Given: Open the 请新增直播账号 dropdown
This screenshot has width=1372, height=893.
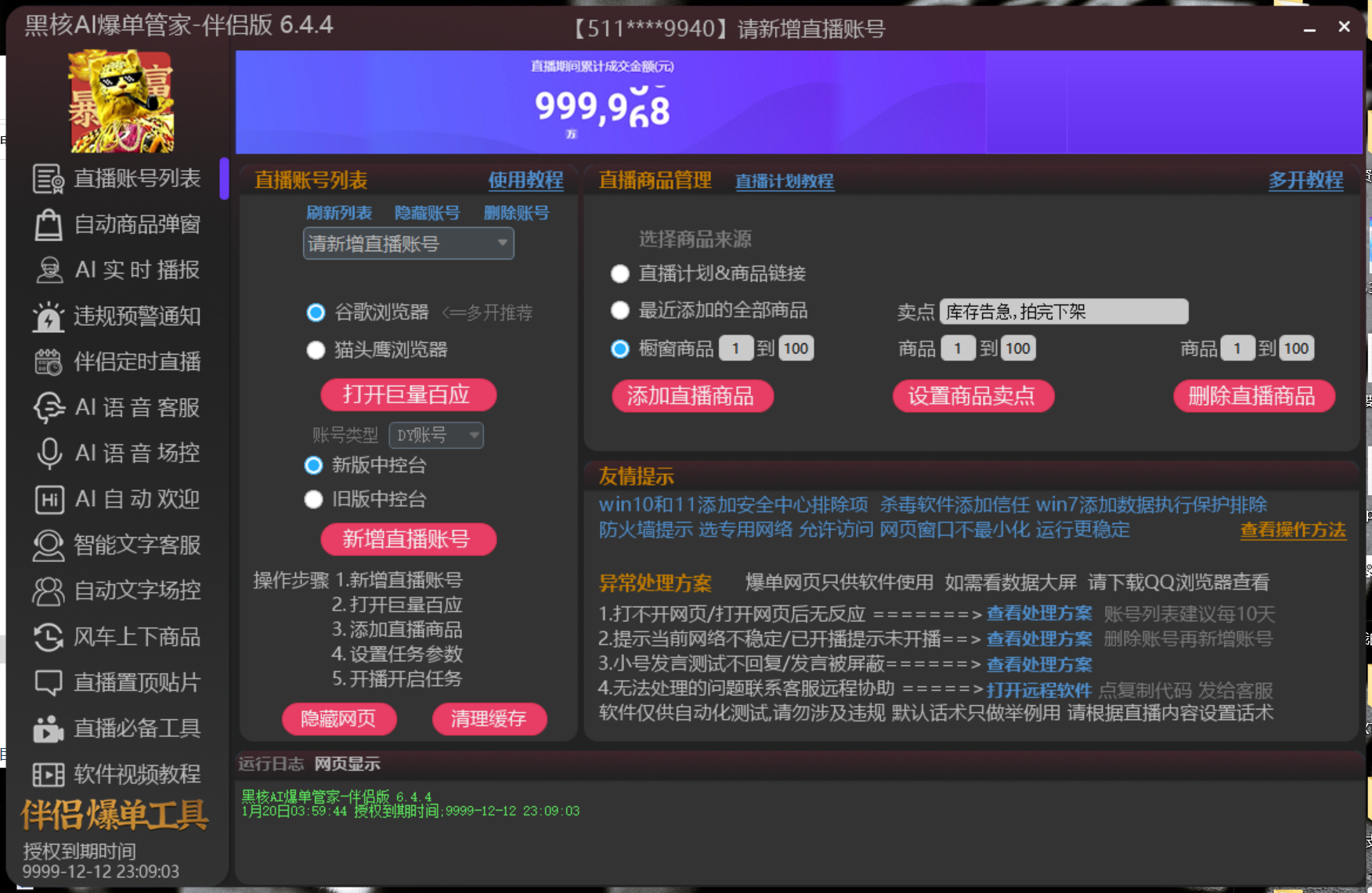Looking at the screenshot, I should tap(407, 244).
